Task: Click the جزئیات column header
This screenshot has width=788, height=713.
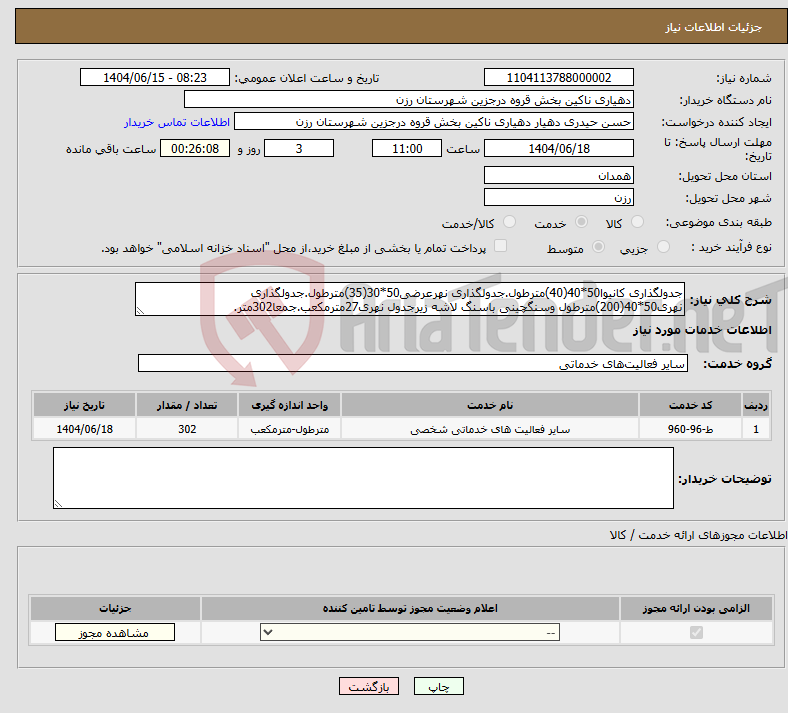Action: pyautogui.click(x=115, y=608)
